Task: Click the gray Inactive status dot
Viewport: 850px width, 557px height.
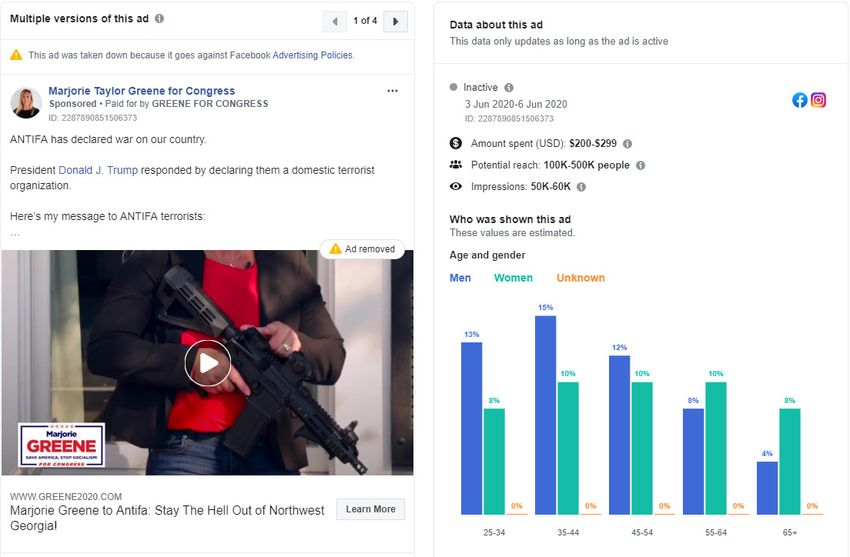Action: tap(453, 87)
